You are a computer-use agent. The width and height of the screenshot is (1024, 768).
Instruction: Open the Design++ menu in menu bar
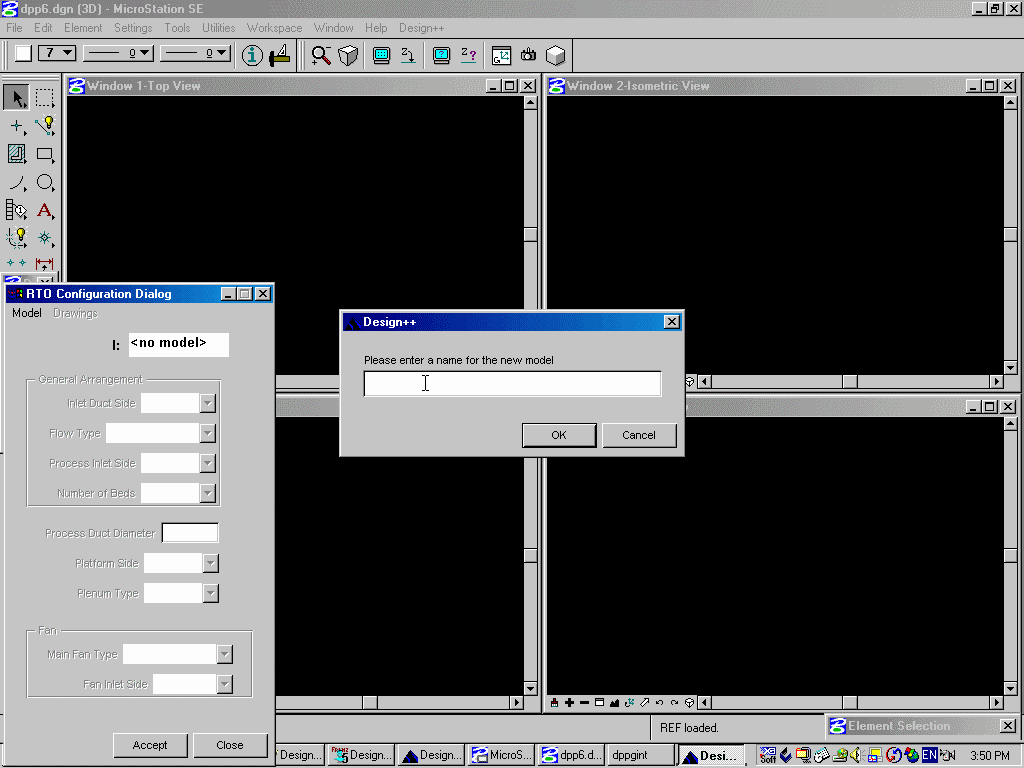coord(422,28)
